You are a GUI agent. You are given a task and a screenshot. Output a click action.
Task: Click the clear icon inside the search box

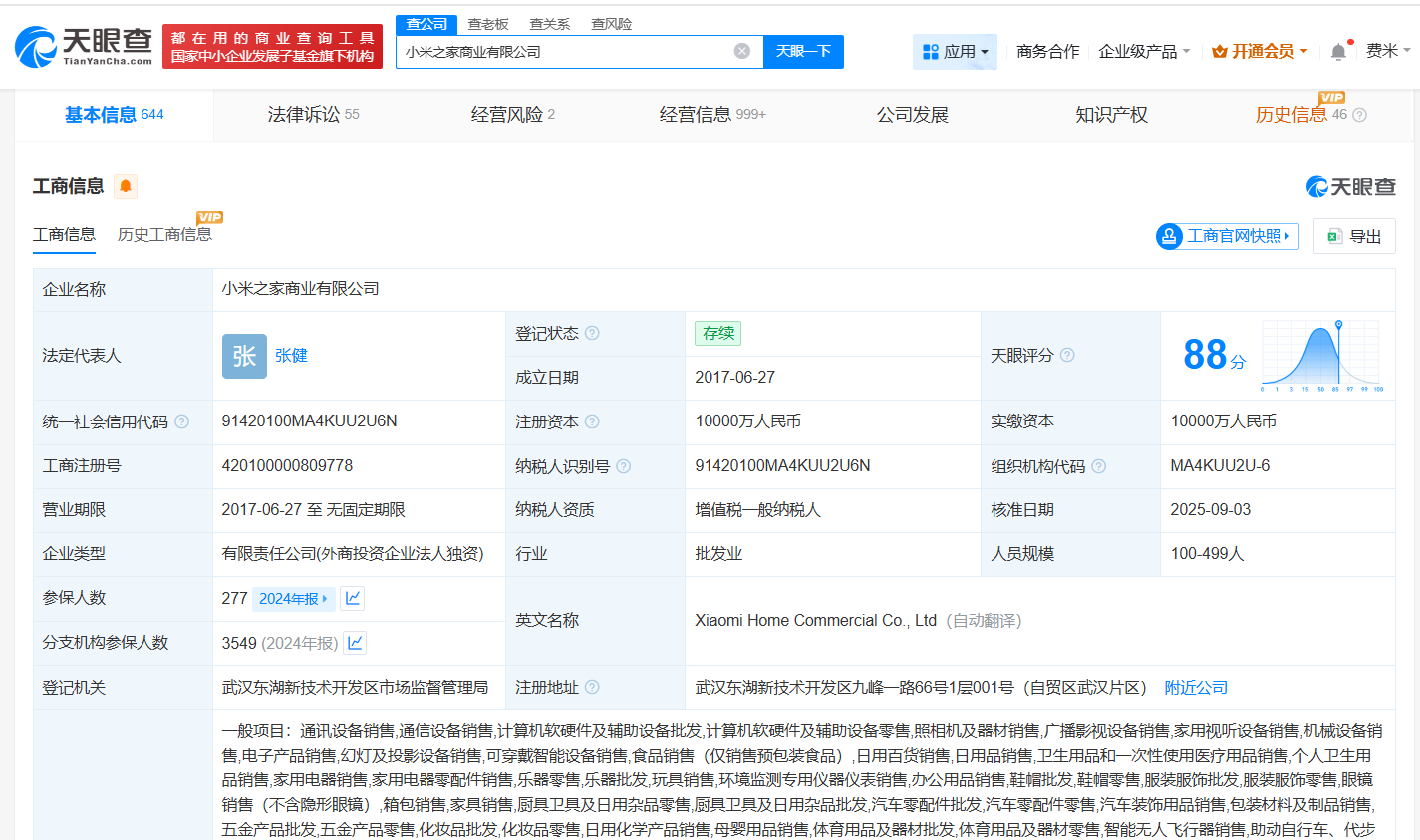click(x=741, y=51)
